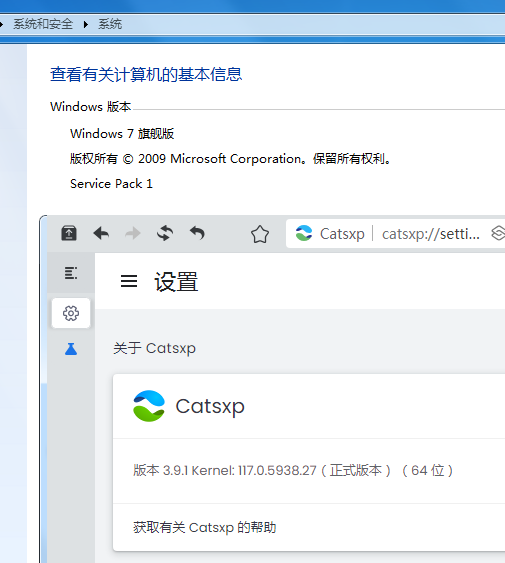Click the Service Pack 1 text
The height and width of the screenshot is (563, 505).
pos(111,184)
